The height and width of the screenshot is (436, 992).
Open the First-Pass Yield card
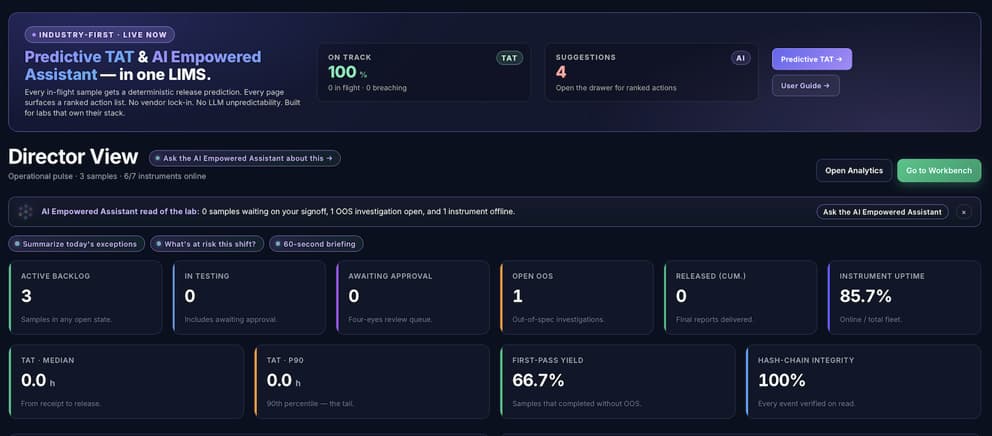(617, 382)
